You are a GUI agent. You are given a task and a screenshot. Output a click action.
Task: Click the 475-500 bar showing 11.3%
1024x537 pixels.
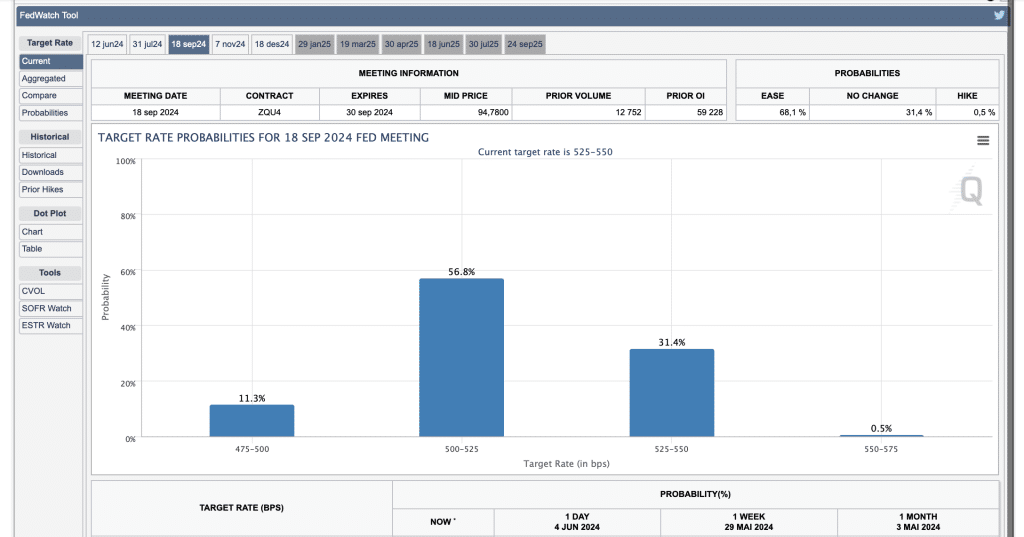point(252,421)
